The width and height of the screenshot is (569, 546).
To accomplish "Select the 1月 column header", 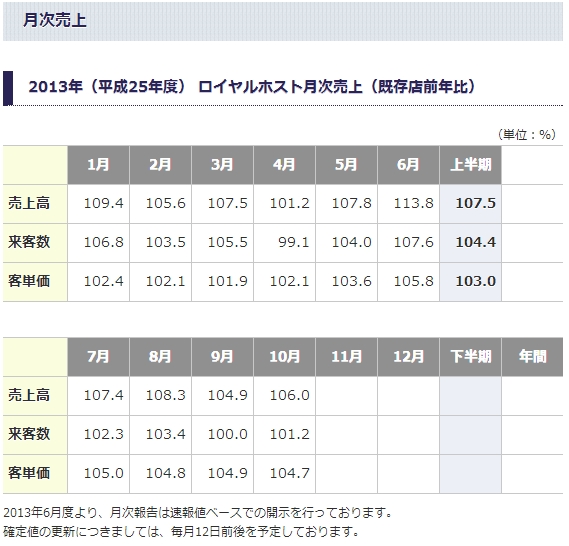I will click(x=98, y=165).
